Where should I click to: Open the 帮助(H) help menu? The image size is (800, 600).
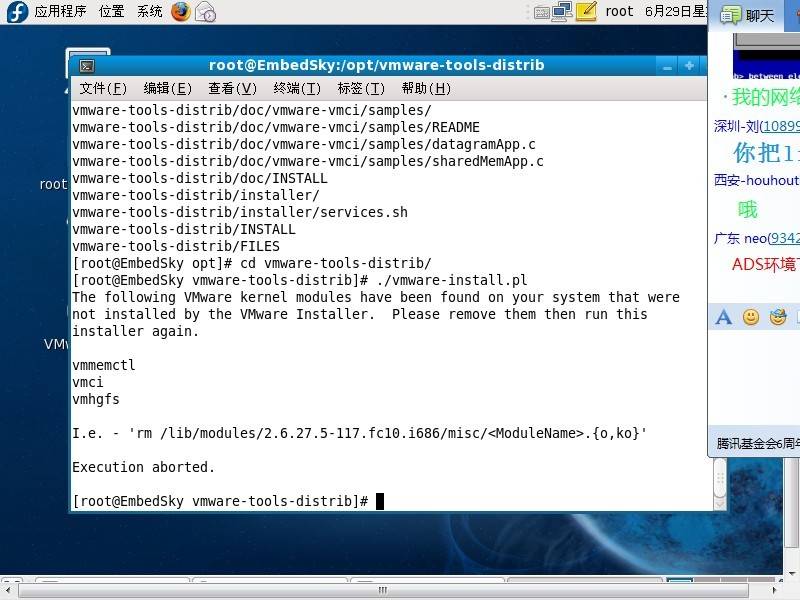pyautogui.click(x=426, y=88)
